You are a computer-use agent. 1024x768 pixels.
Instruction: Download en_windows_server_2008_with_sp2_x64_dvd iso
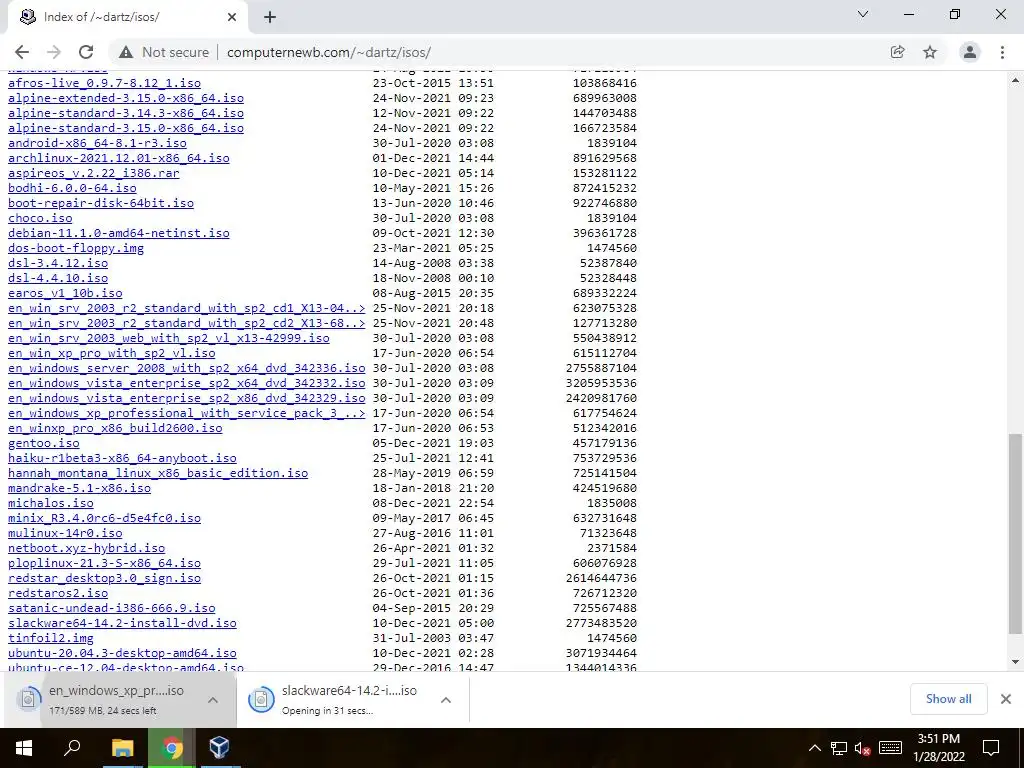click(x=187, y=368)
